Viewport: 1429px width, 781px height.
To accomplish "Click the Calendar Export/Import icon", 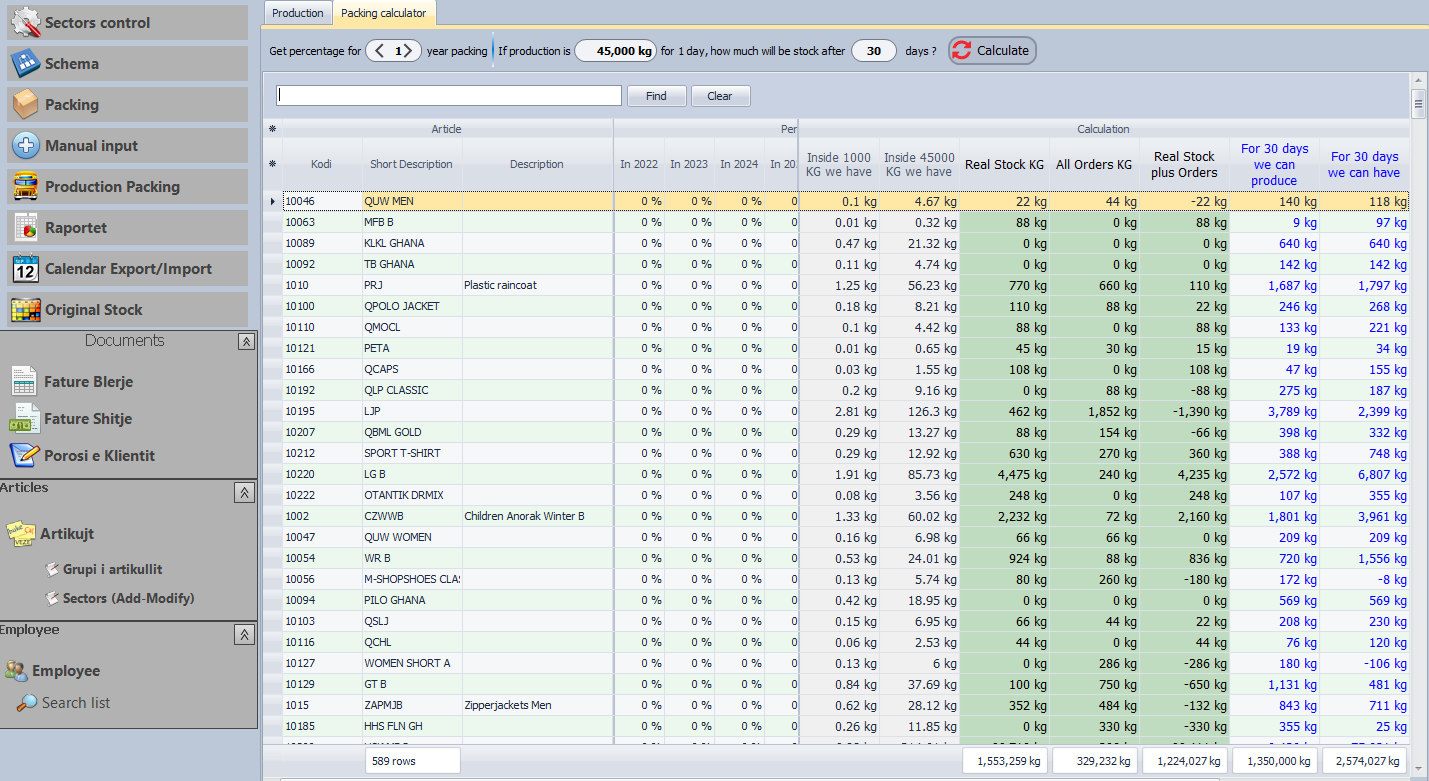I will 26,268.
